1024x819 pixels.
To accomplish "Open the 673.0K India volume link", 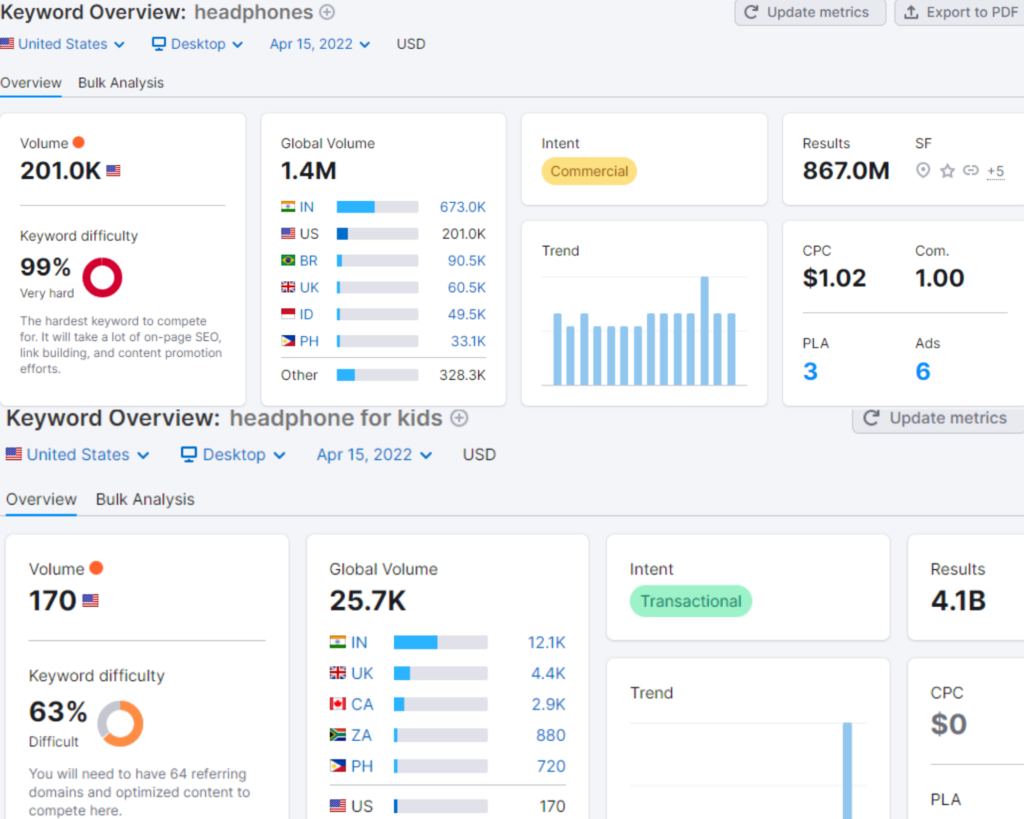I will [462, 207].
